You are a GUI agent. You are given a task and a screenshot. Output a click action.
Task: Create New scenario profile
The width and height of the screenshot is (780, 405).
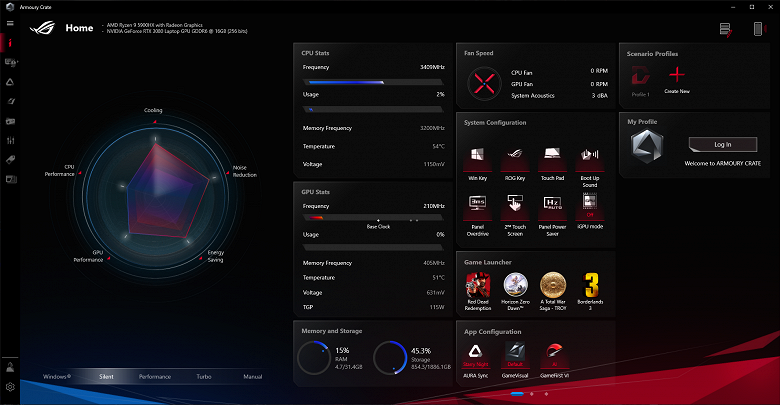[x=677, y=80]
